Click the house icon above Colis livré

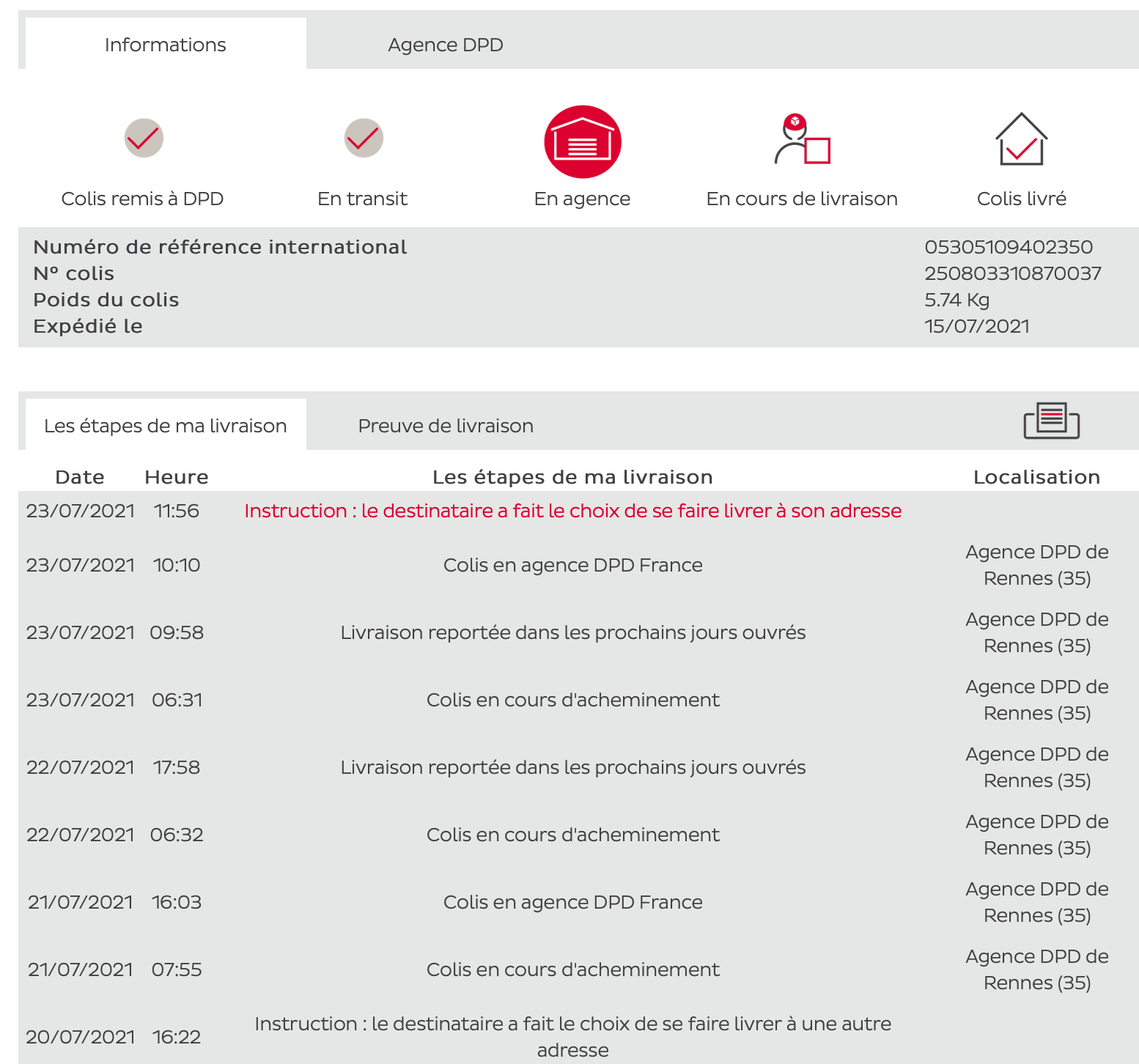pos(1022,139)
